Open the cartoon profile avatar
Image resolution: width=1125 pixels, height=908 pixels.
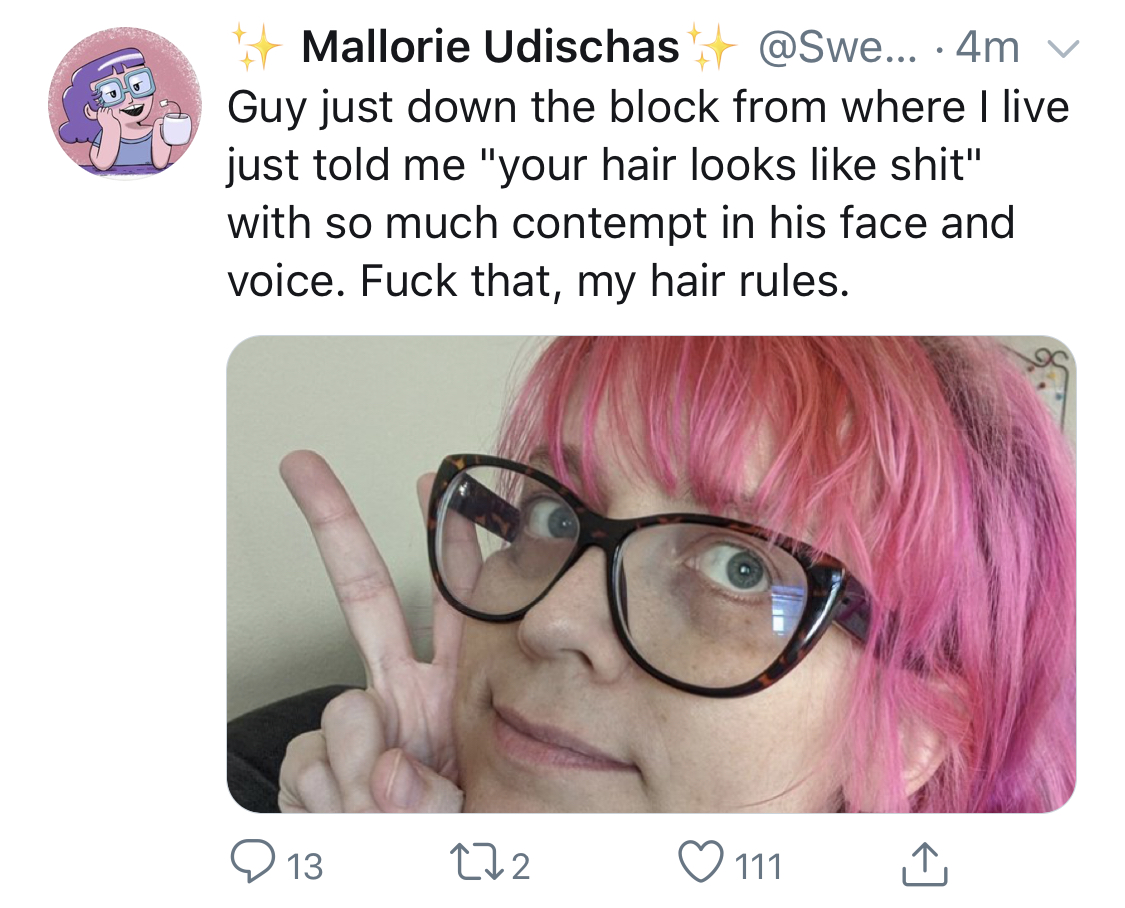(125, 103)
